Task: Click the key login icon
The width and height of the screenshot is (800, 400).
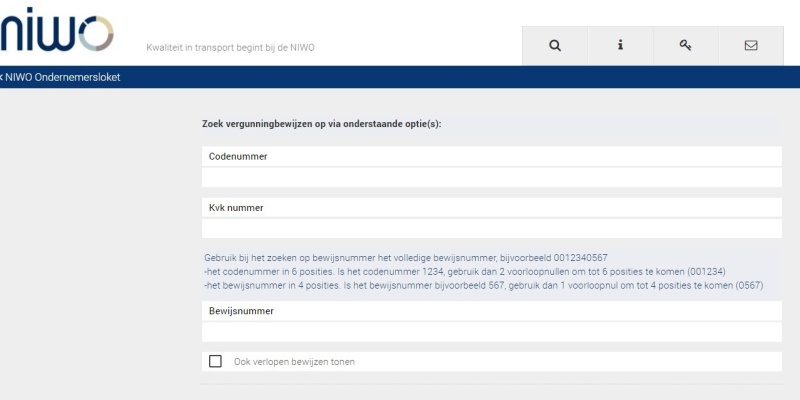Action: (685, 45)
